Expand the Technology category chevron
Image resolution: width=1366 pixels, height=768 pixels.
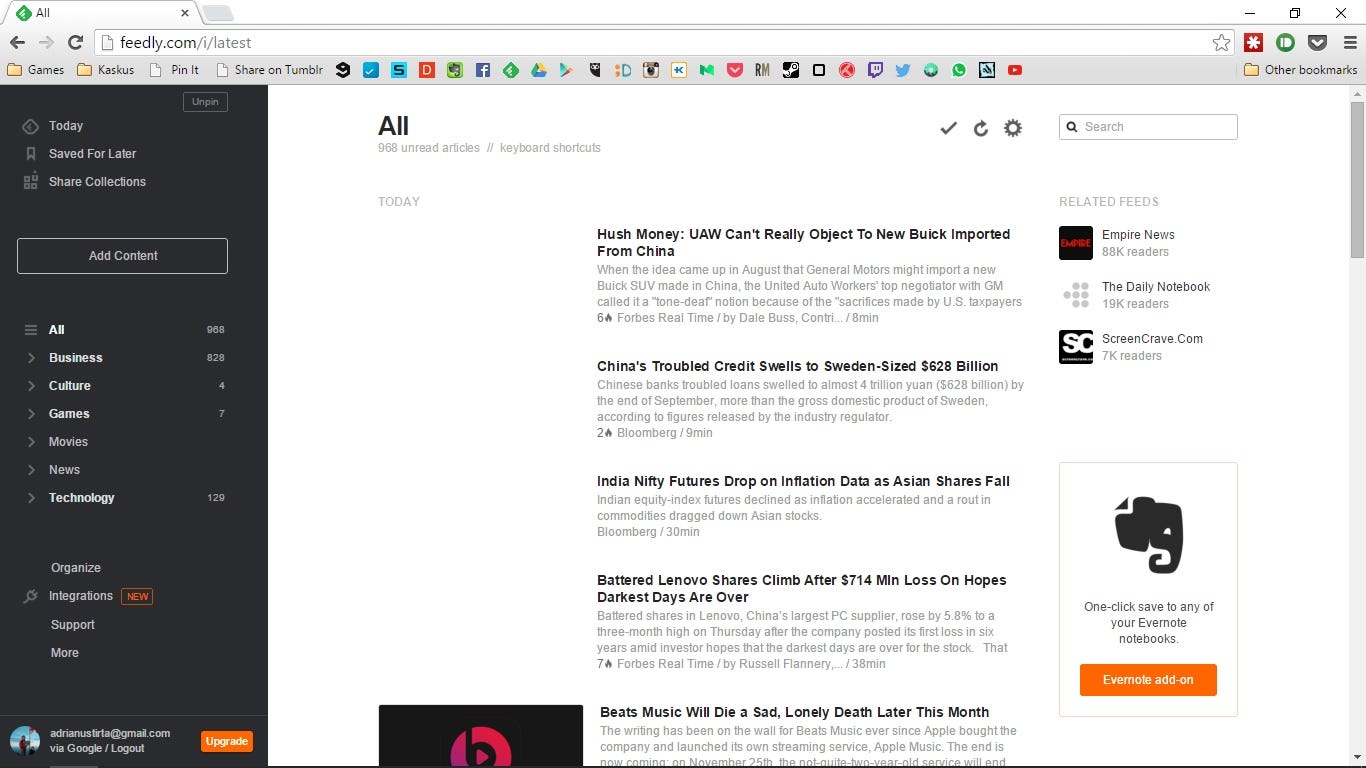point(31,498)
